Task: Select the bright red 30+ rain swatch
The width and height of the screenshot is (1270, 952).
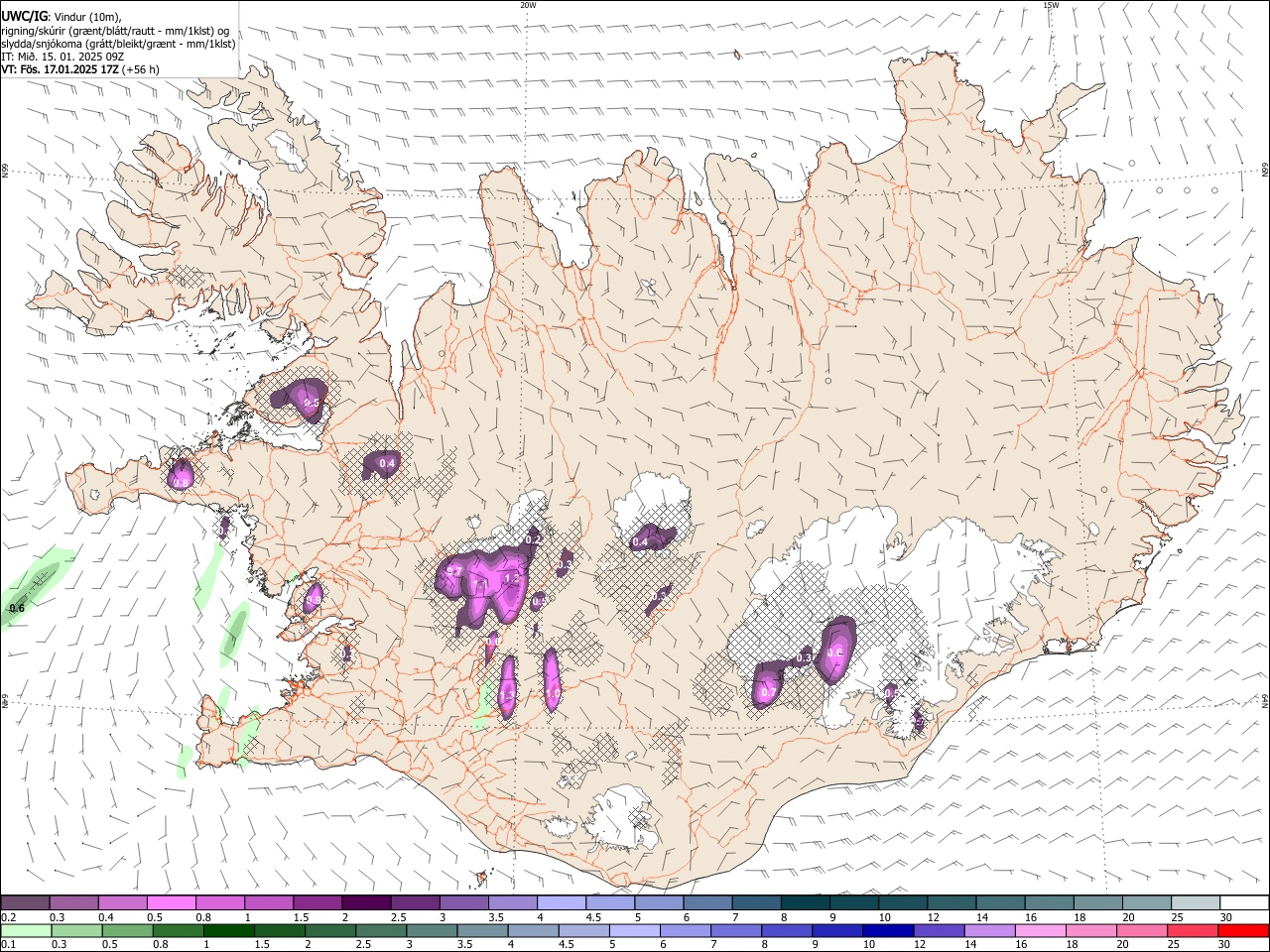Action: coord(1243,931)
